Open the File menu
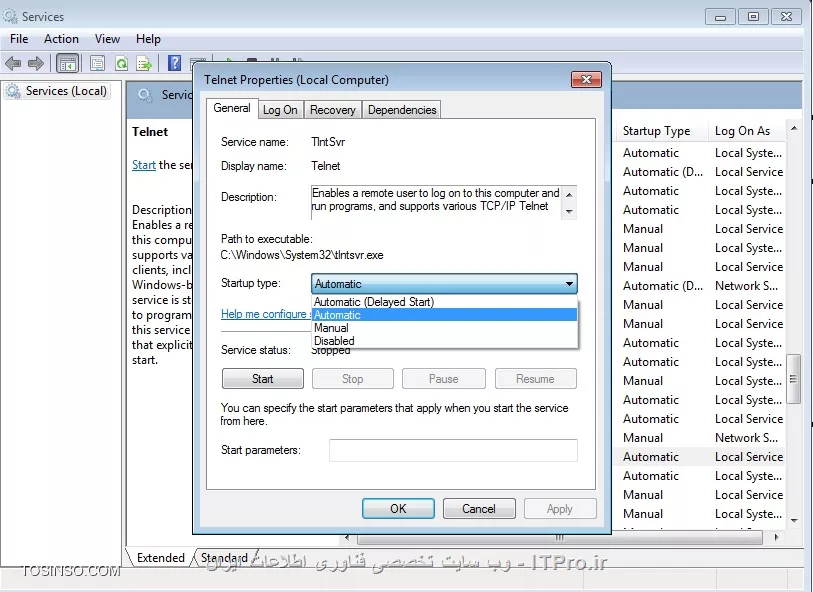The image size is (813, 592). pyautogui.click(x=19, y=39)
